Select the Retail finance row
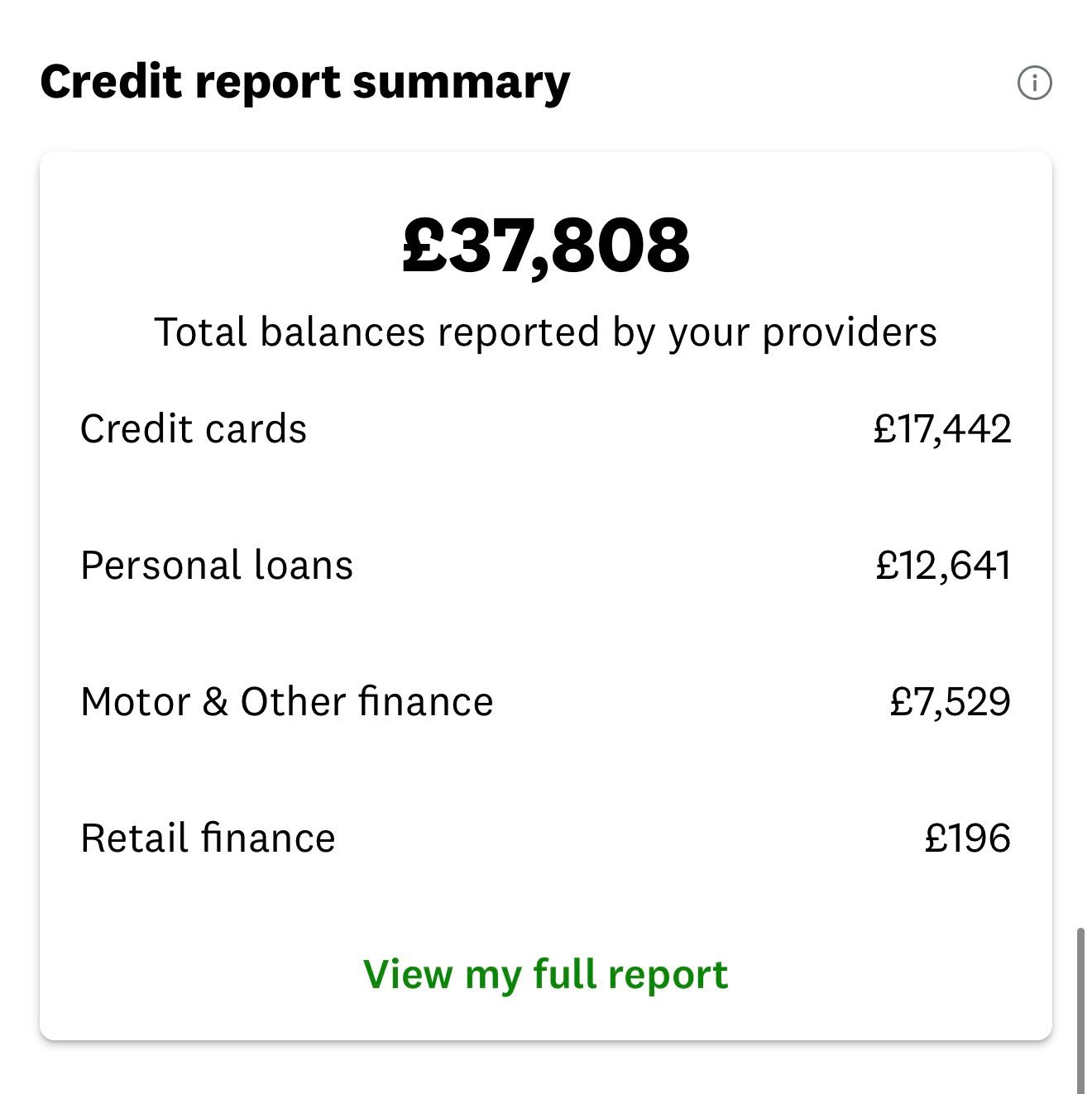The width and height of the screenshot is (1092, 1094). (546, 838)
